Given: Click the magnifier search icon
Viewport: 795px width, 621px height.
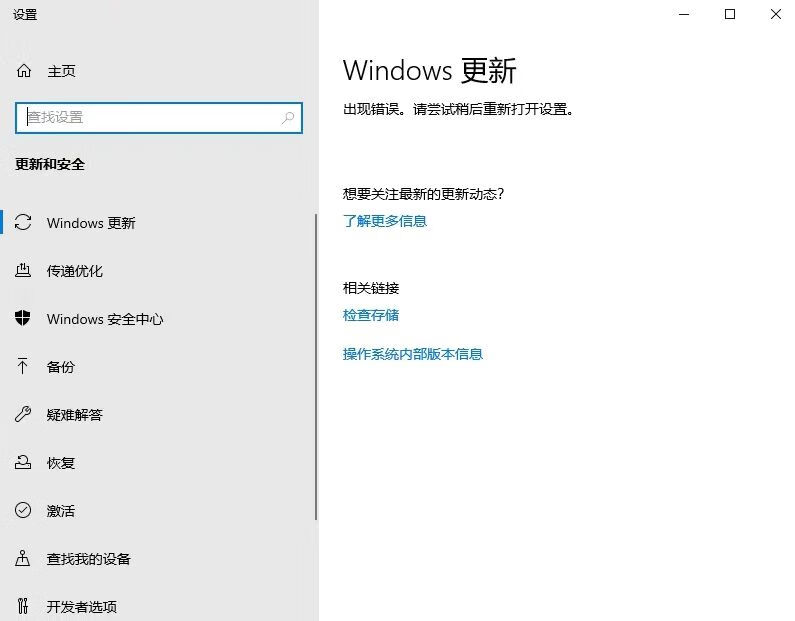Looking at the screenshot, I should click(288, 118).
